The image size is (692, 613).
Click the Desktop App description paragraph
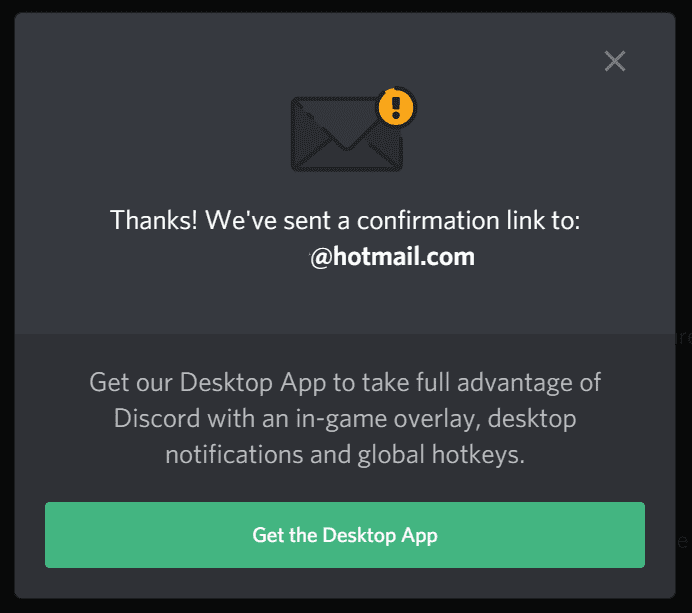(345, 418)
